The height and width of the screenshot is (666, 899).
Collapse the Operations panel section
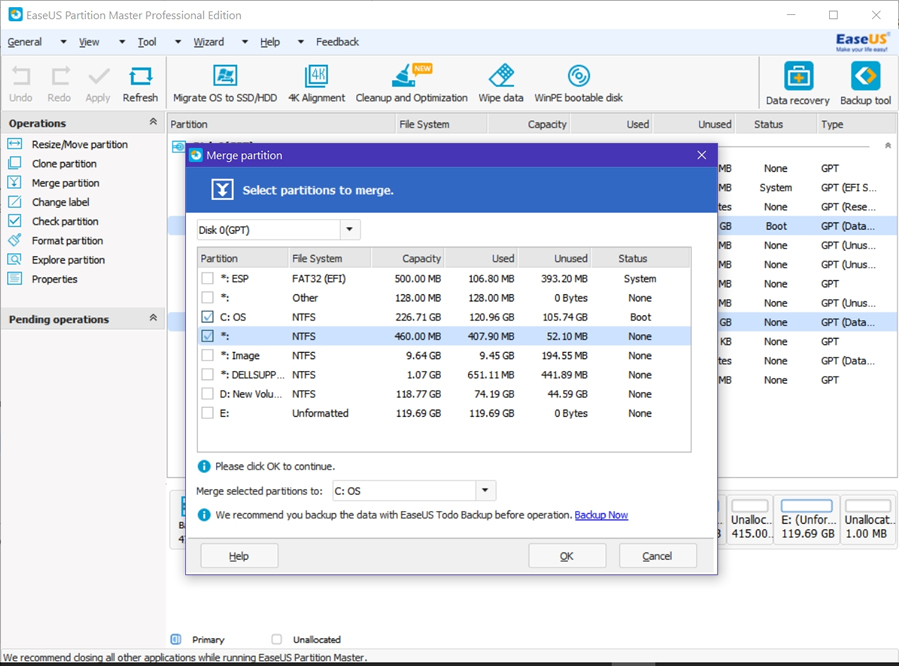click(x=153, y=123)
